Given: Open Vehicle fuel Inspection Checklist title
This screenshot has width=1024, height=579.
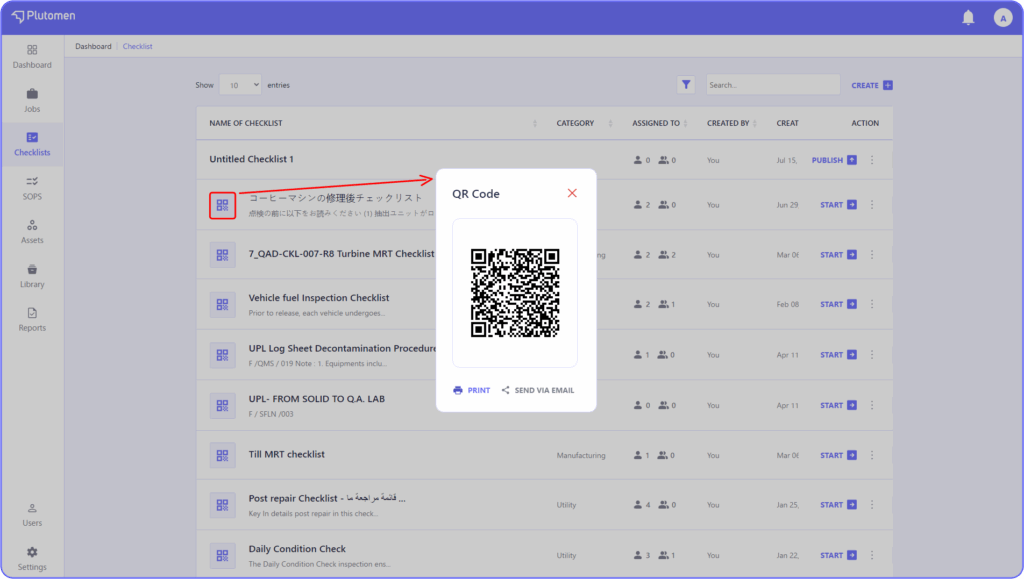Looking at the screenshot, I should [x=319, y=298].
